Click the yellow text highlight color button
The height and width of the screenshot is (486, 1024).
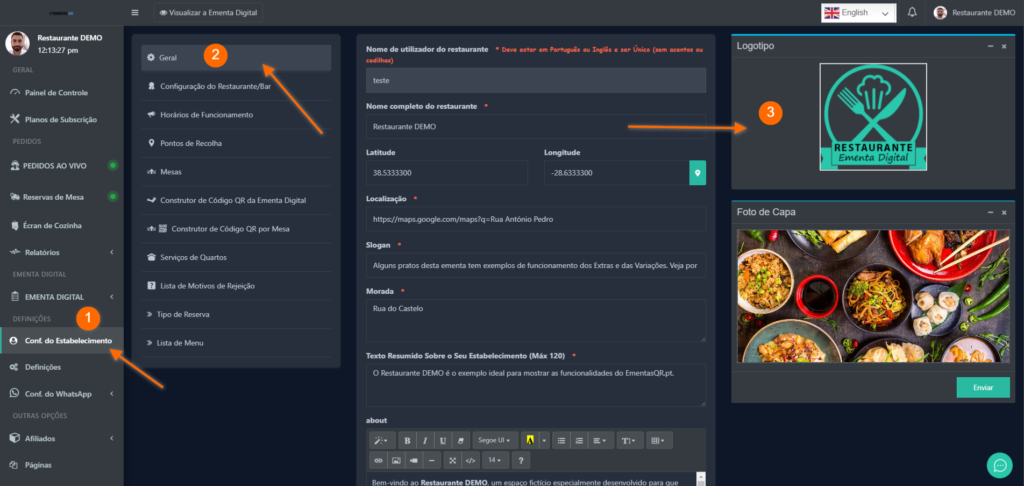(x=529, y=440)
